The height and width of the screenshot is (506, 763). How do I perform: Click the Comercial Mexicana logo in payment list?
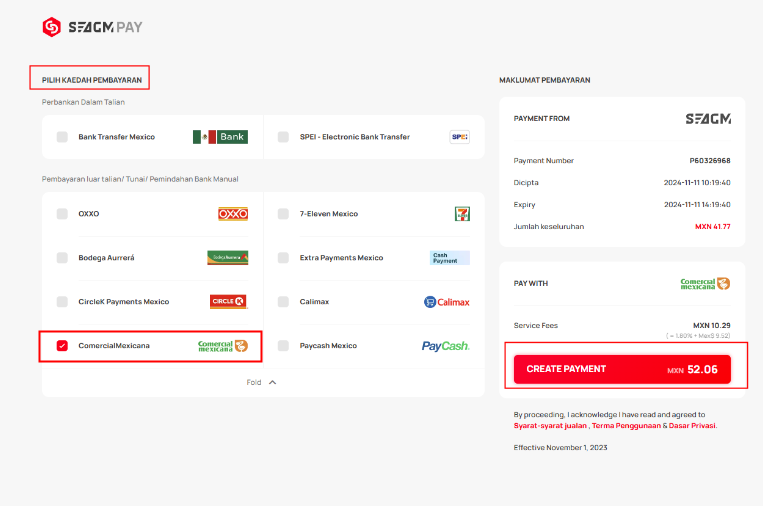tap(223, 346)
